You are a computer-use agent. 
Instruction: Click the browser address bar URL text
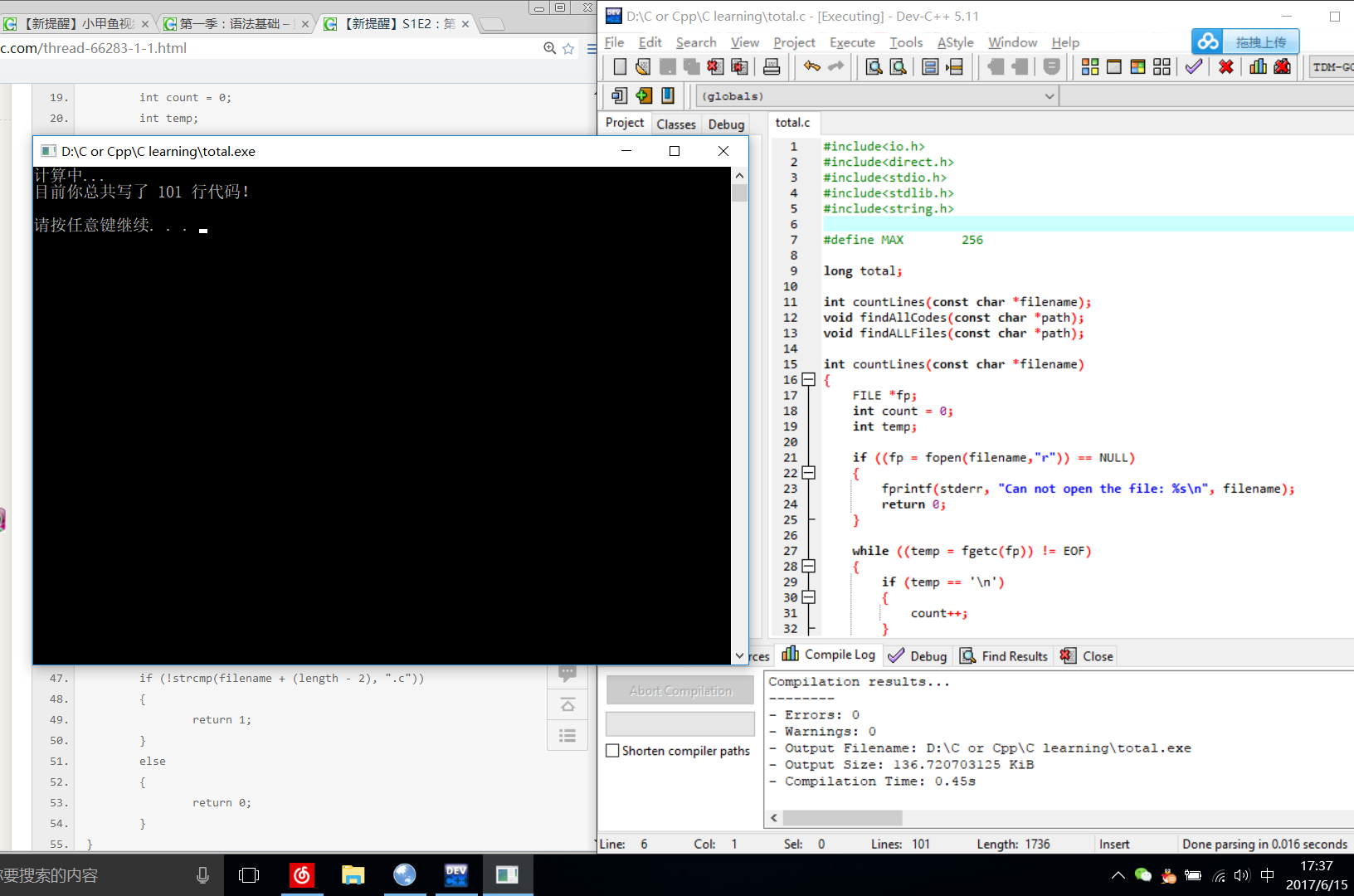click(94, 48)
